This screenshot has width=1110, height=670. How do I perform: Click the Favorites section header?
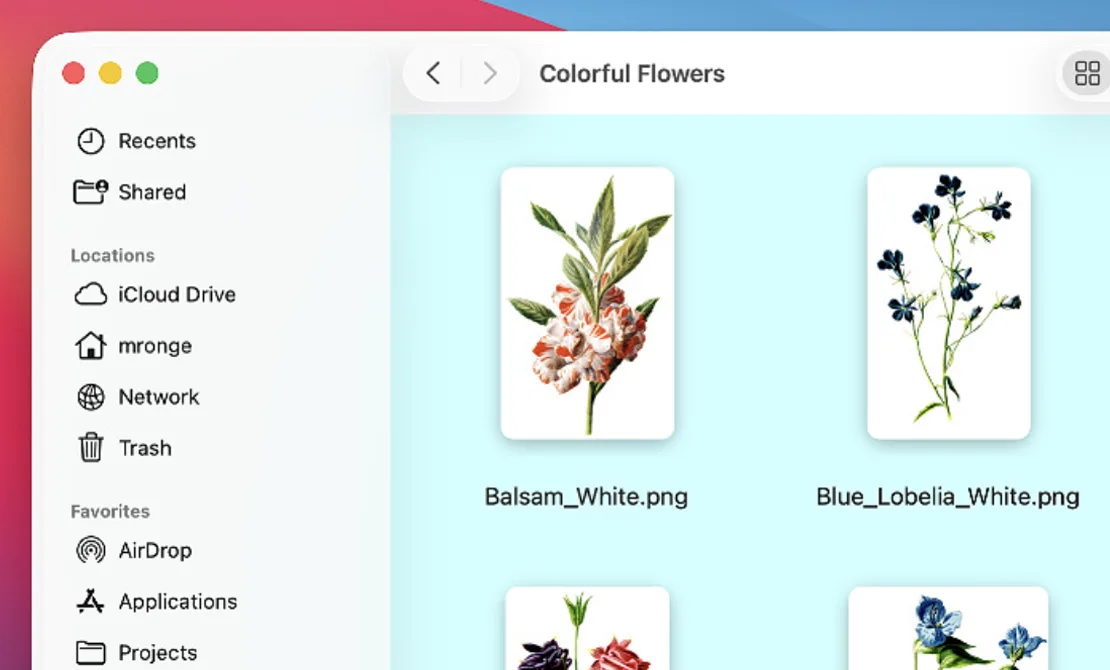click(110, 511)
